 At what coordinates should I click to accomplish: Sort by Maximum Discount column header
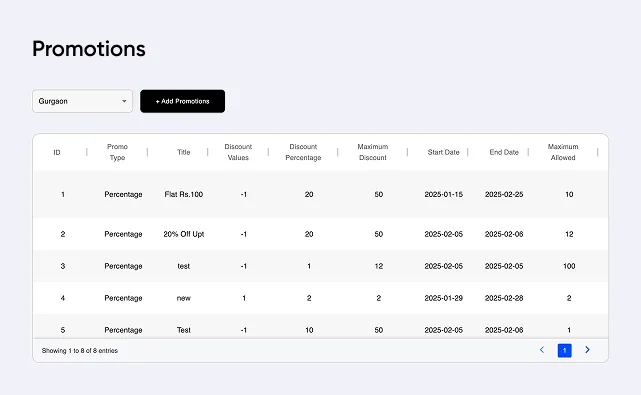[x=373, y=152]
